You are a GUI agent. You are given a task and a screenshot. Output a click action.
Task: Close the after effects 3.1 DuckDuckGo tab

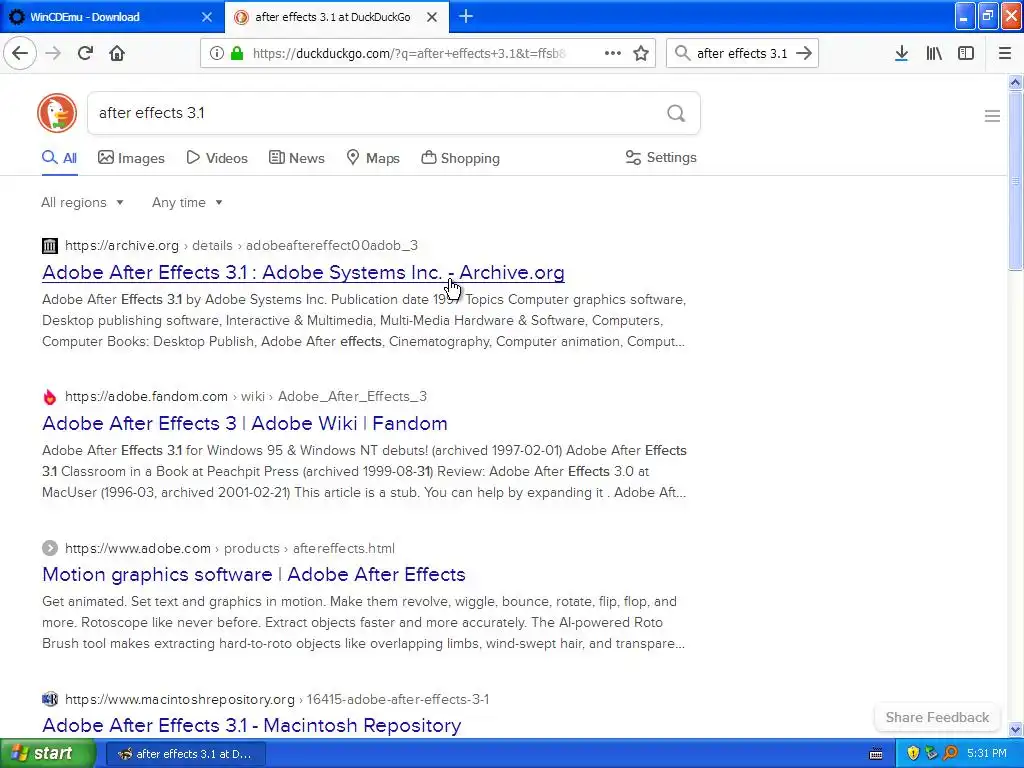coord(432,17)
